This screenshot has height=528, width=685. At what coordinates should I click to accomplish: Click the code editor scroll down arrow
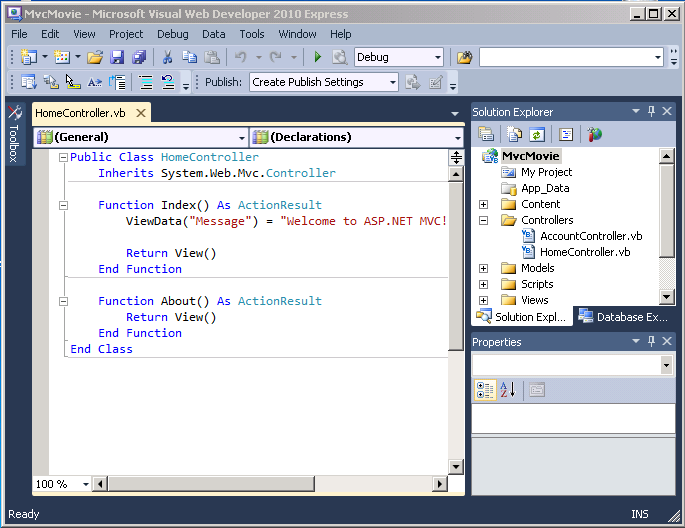457,466
